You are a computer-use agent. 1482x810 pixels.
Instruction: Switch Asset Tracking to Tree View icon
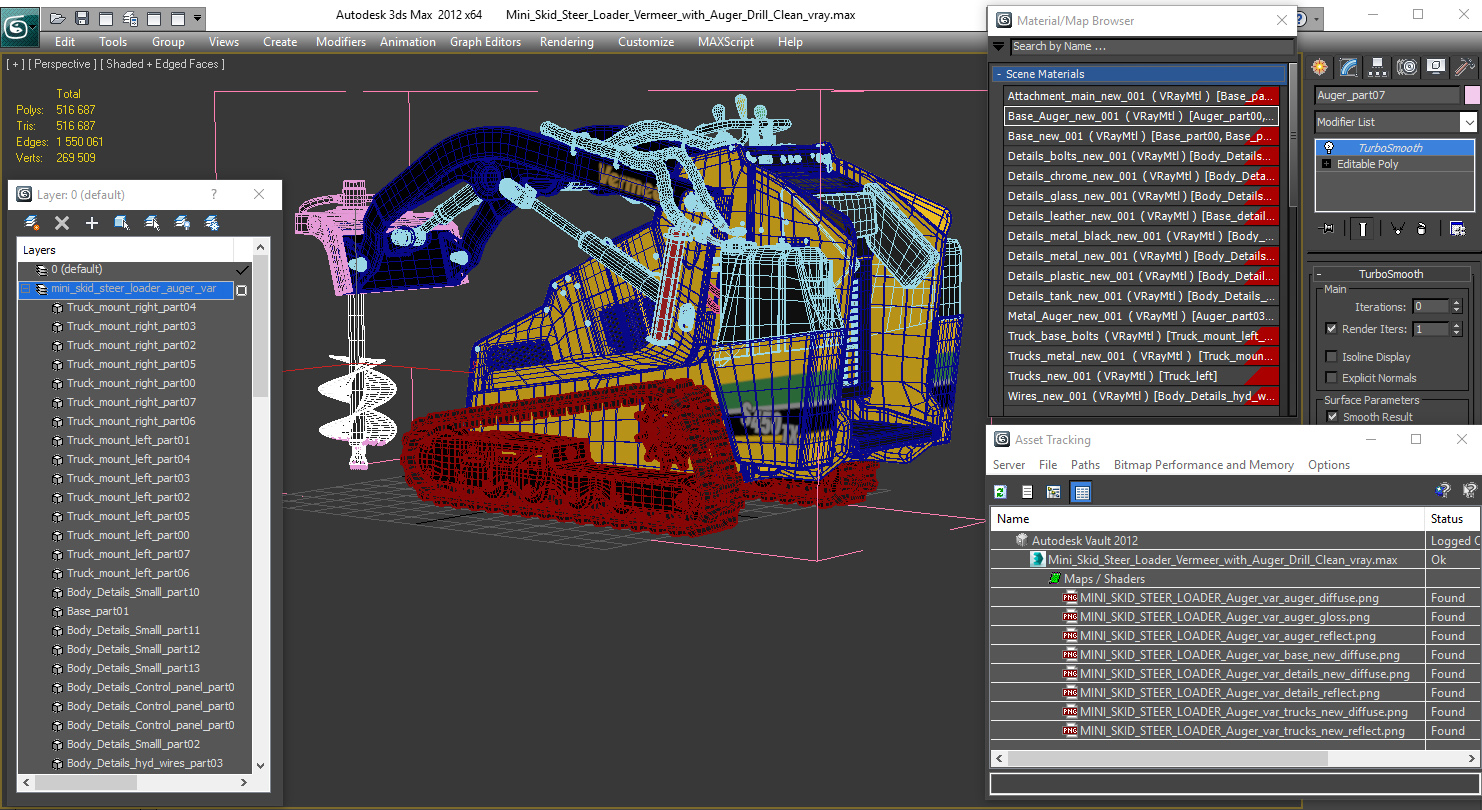(x=1053, y=491)
